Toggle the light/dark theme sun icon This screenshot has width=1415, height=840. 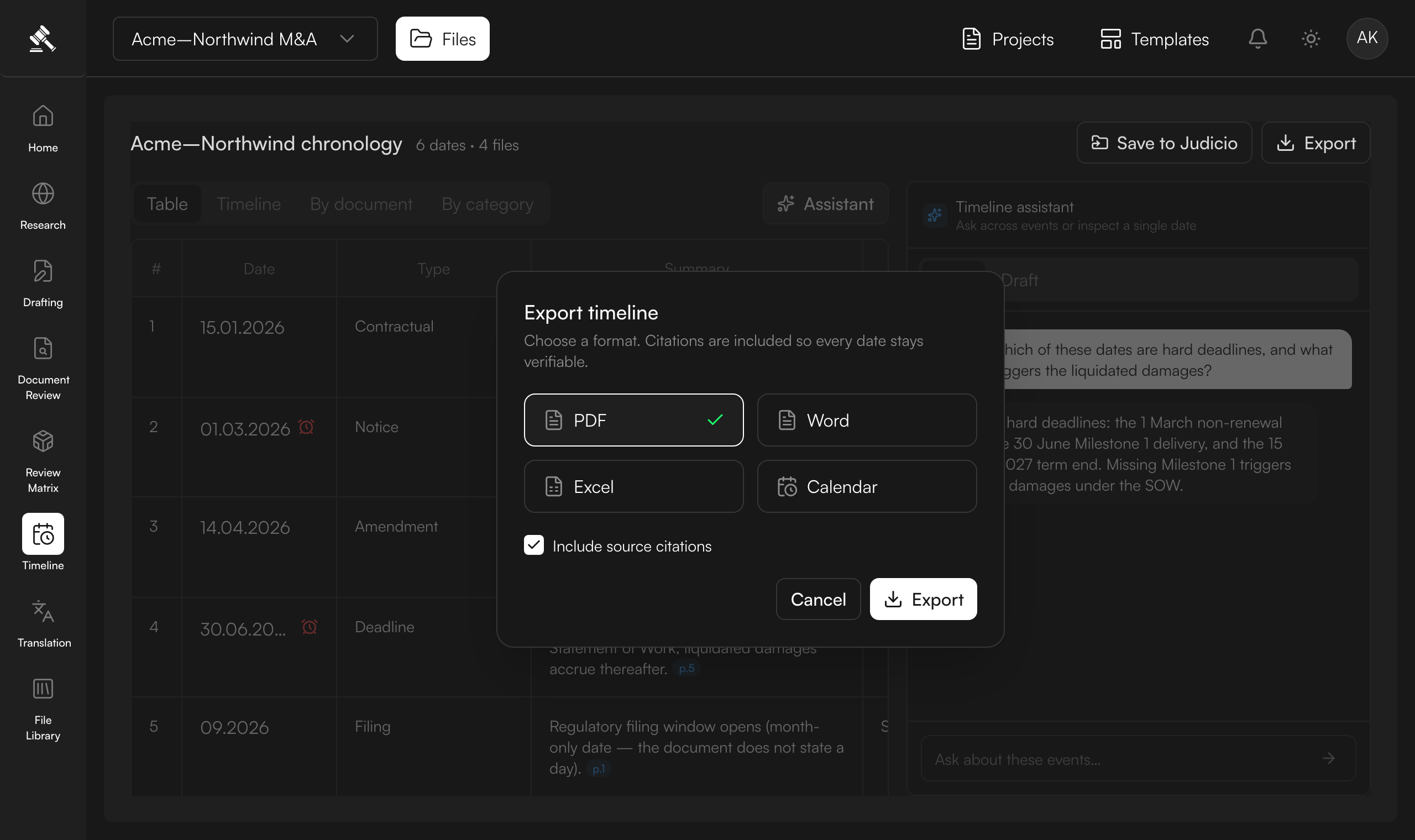click(x=1311, y=39)
